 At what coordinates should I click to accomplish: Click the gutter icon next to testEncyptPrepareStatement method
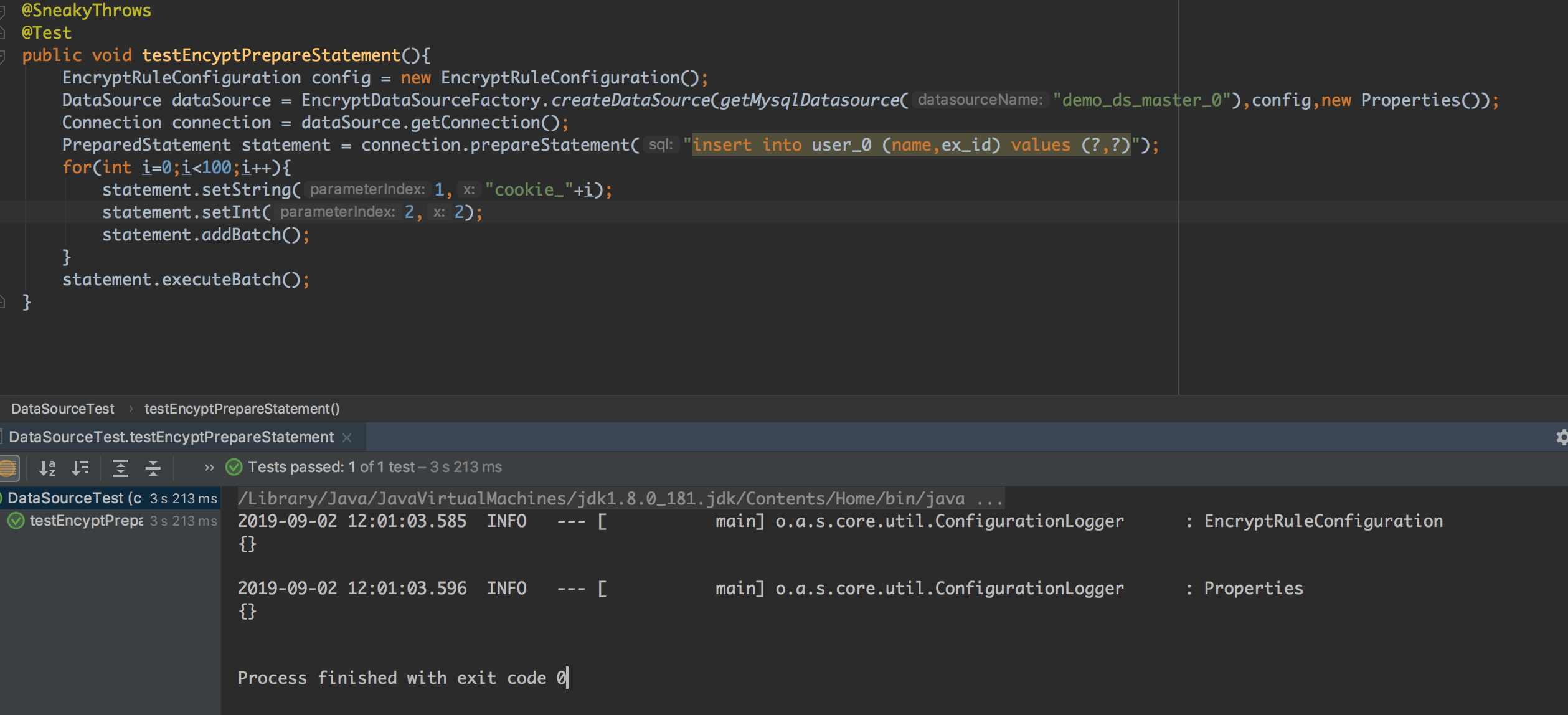pos(3,55)
